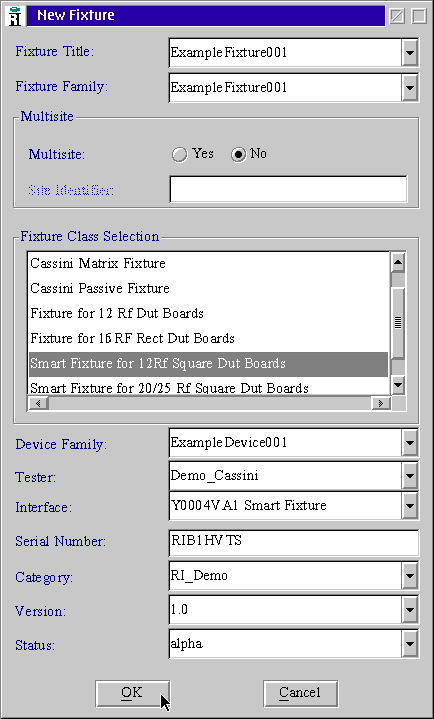The height and width of the screenshot is (719, 434).
Task: Expand the Fixture Family combo box
Action: coord(409,87)
